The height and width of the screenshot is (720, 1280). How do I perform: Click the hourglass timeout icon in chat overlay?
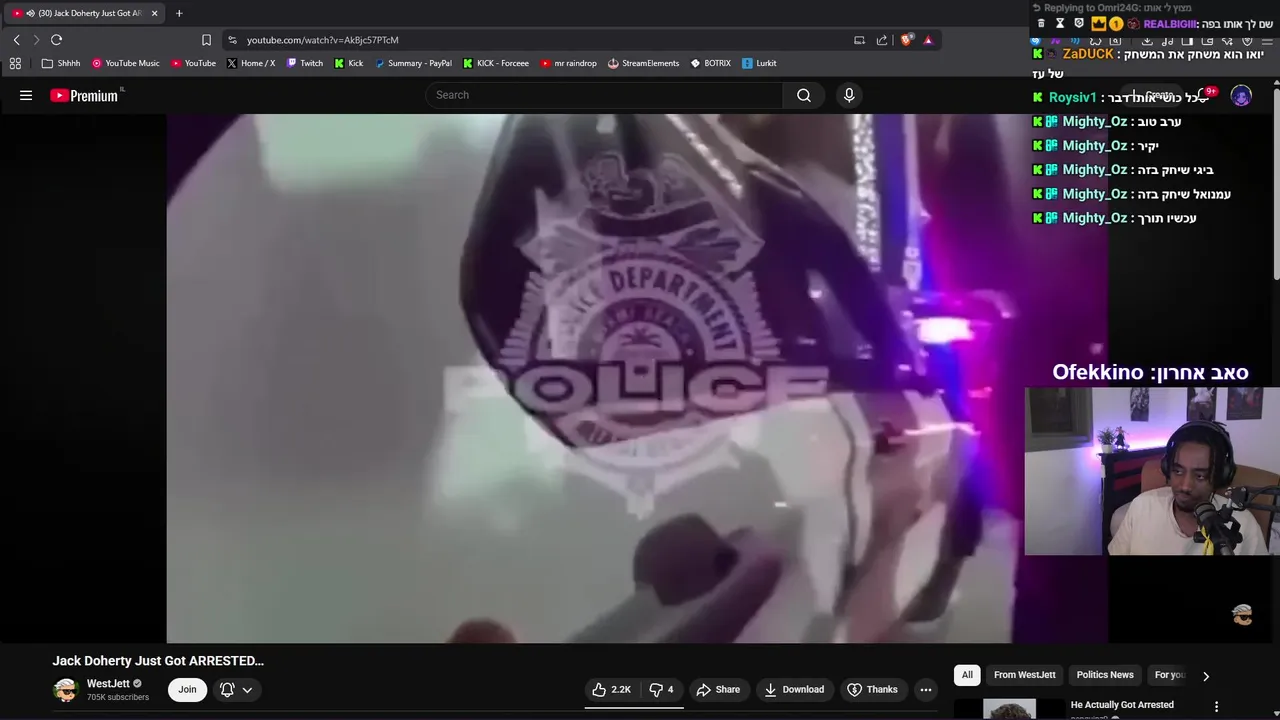(1060, 23)
